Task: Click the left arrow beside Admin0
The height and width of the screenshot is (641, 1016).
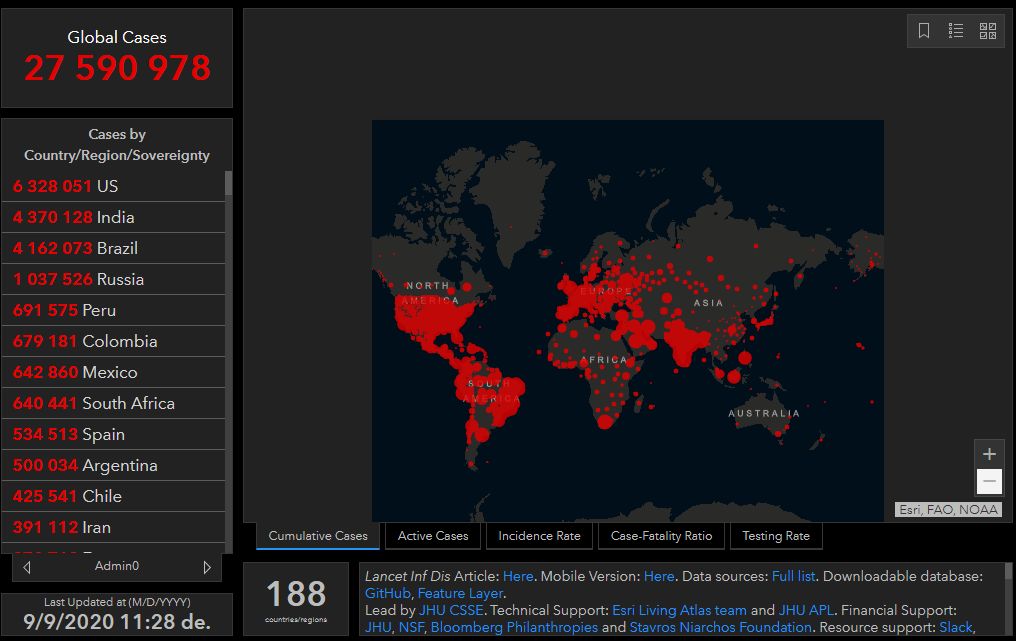Action: pos(27,567)
